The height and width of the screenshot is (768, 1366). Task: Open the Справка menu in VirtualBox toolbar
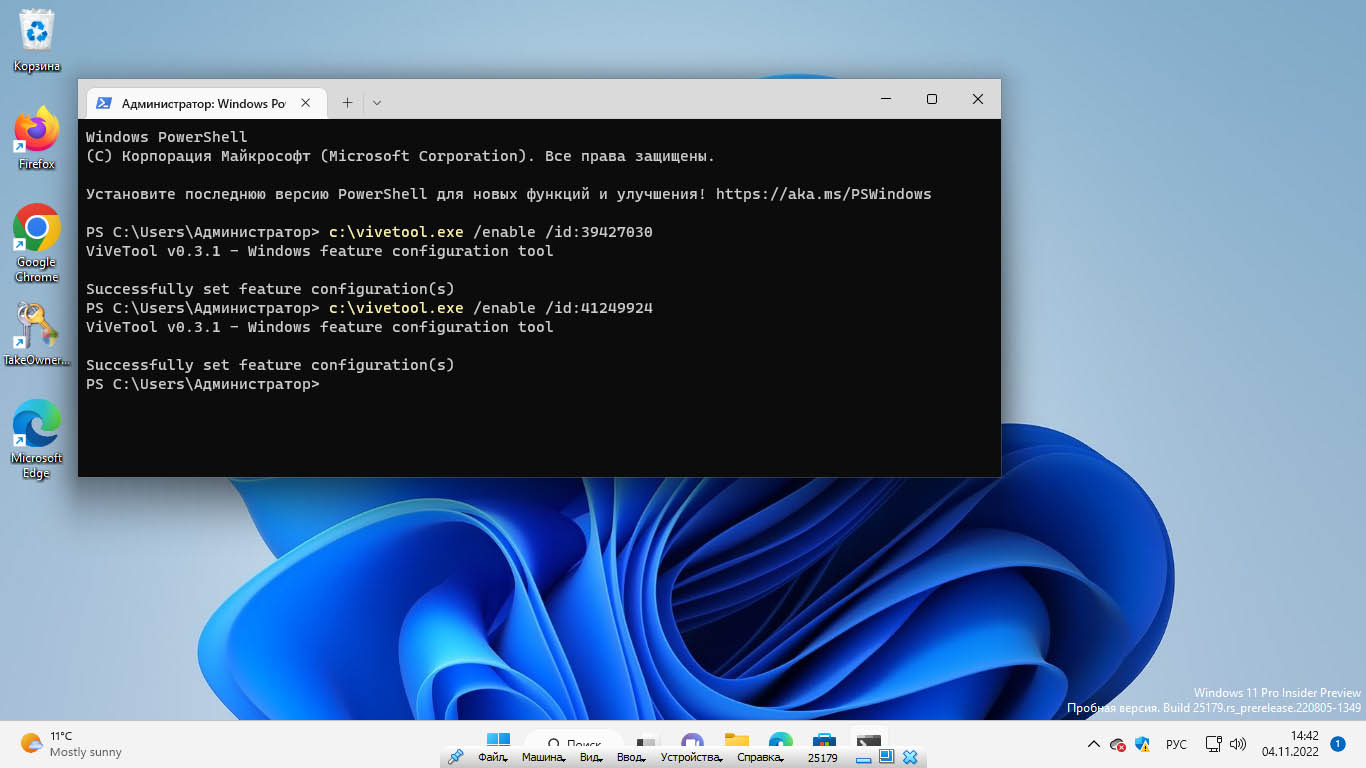pos(760,758)
